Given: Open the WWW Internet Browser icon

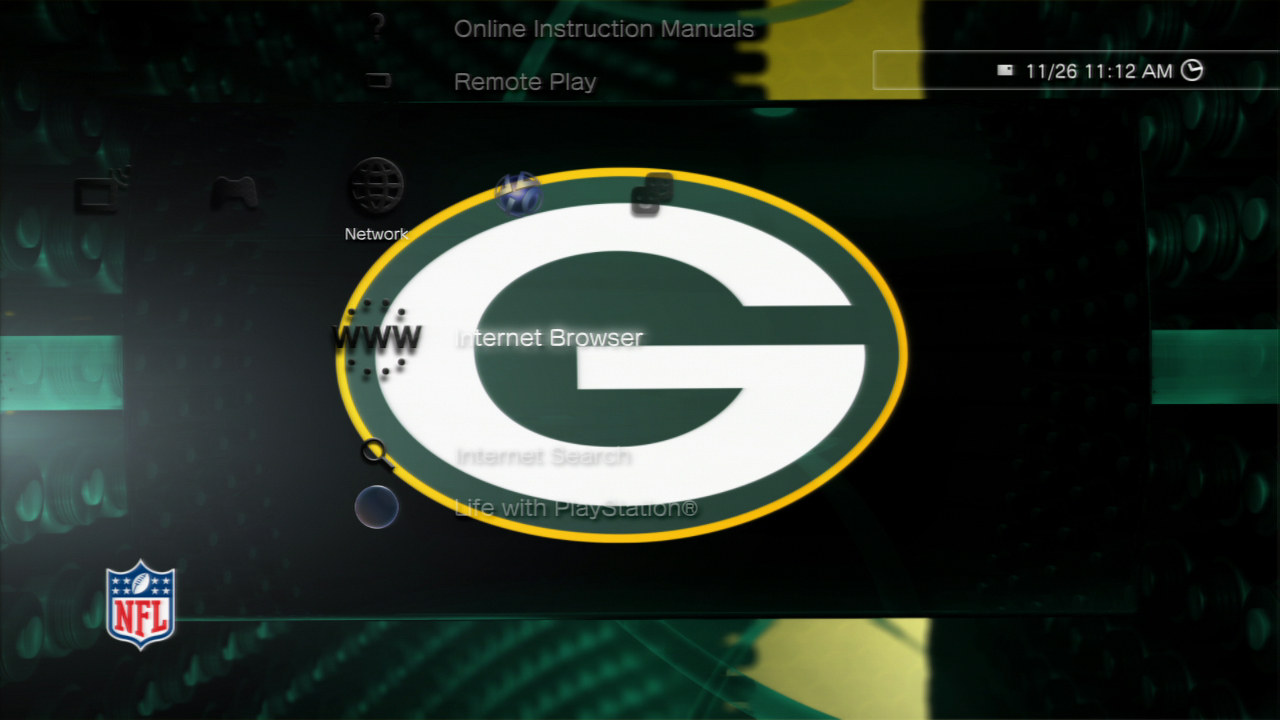Looking at the screenshot, I should 377,338.
